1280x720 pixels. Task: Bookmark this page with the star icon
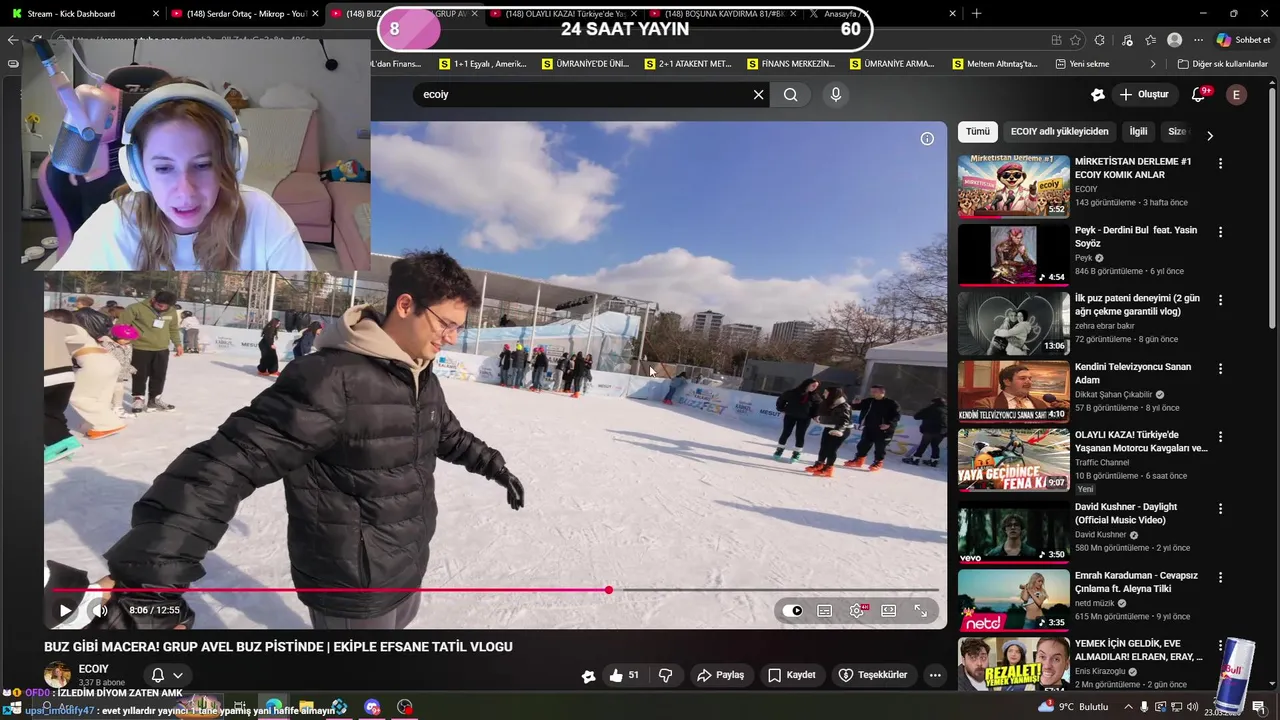coord(1076,40)
